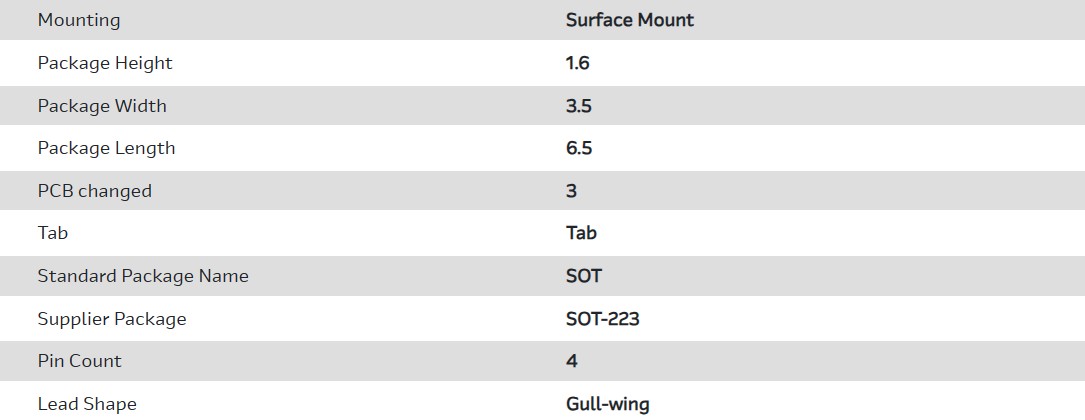Select the PCB changed value 3
Screen dimensions: 1085x420
pos(571,191)
